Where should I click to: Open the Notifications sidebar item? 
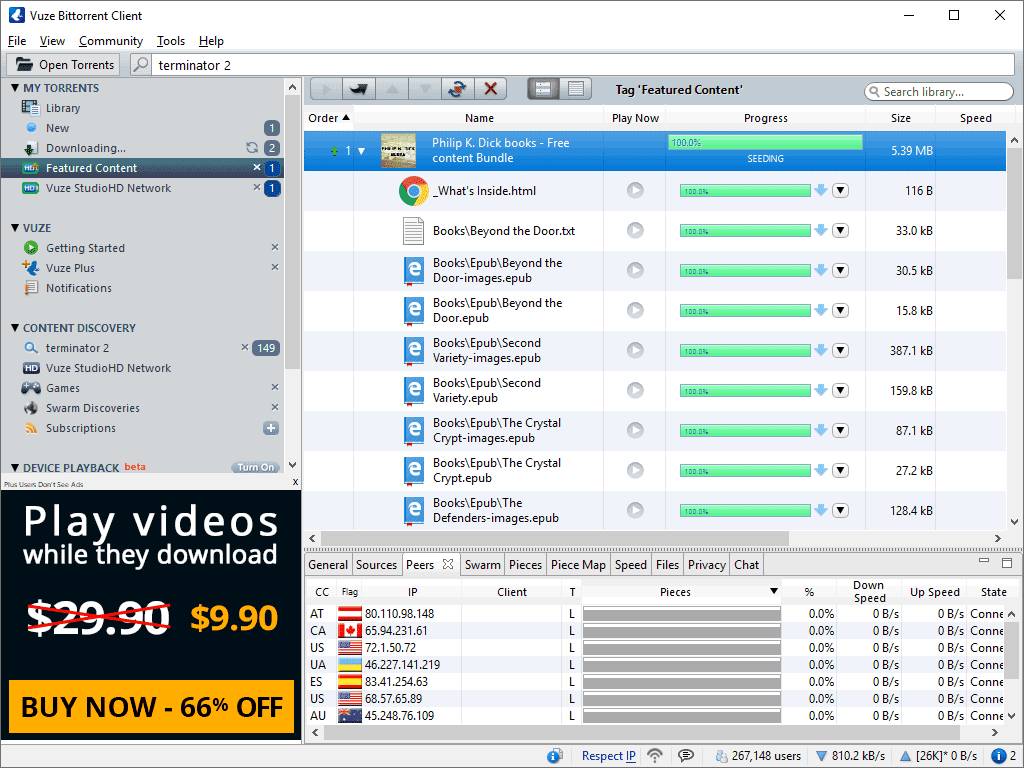(78, 288)
